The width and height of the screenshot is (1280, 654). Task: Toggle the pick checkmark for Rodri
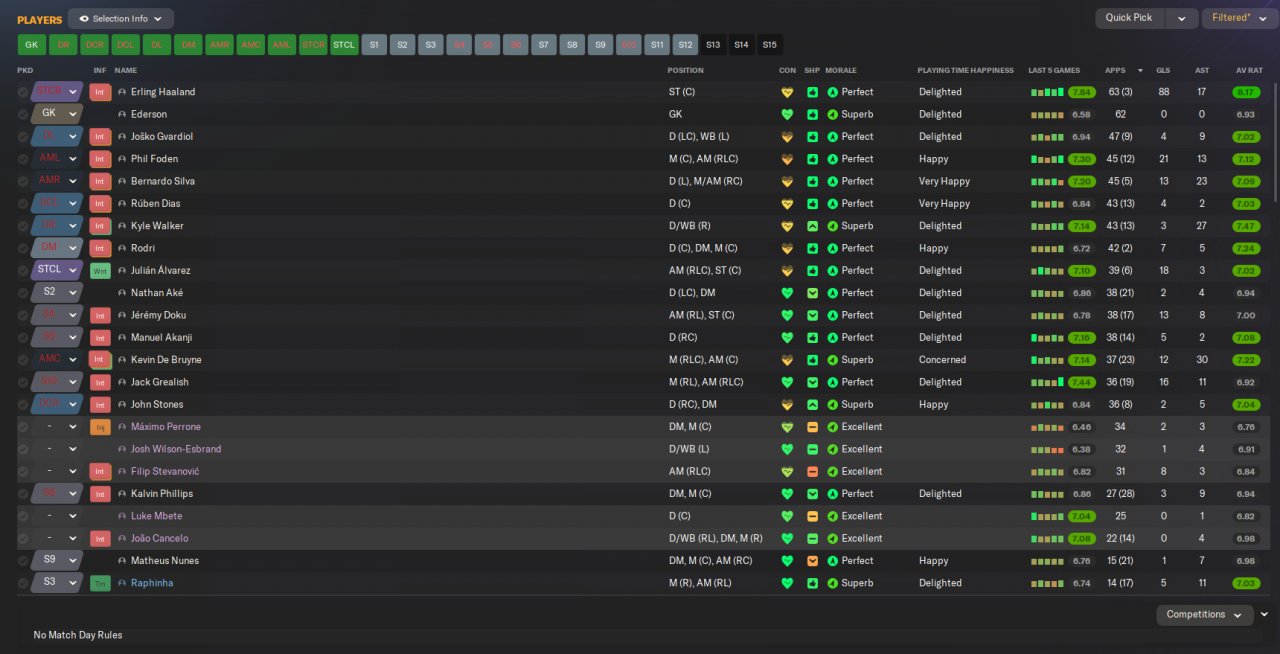(23, 248)
